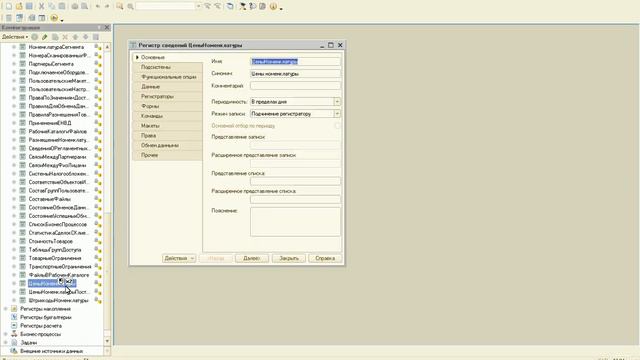Click the Далее button
Viewport: 640px width, 360px height.
[x=252, y=258]
